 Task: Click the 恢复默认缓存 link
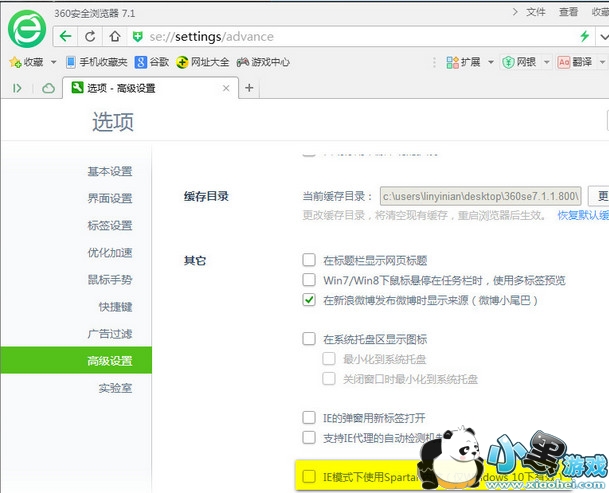point(583,215)
